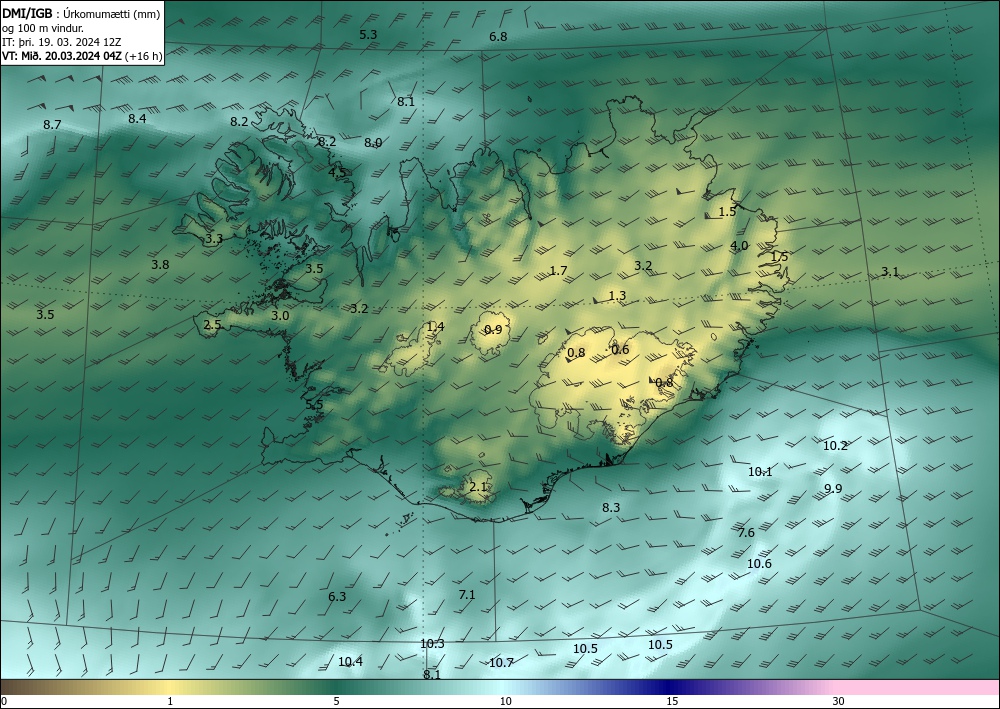Click the color scale tick labeled 0
Viewport: 1000px width, 709px height.
click(x=4, y=701)
